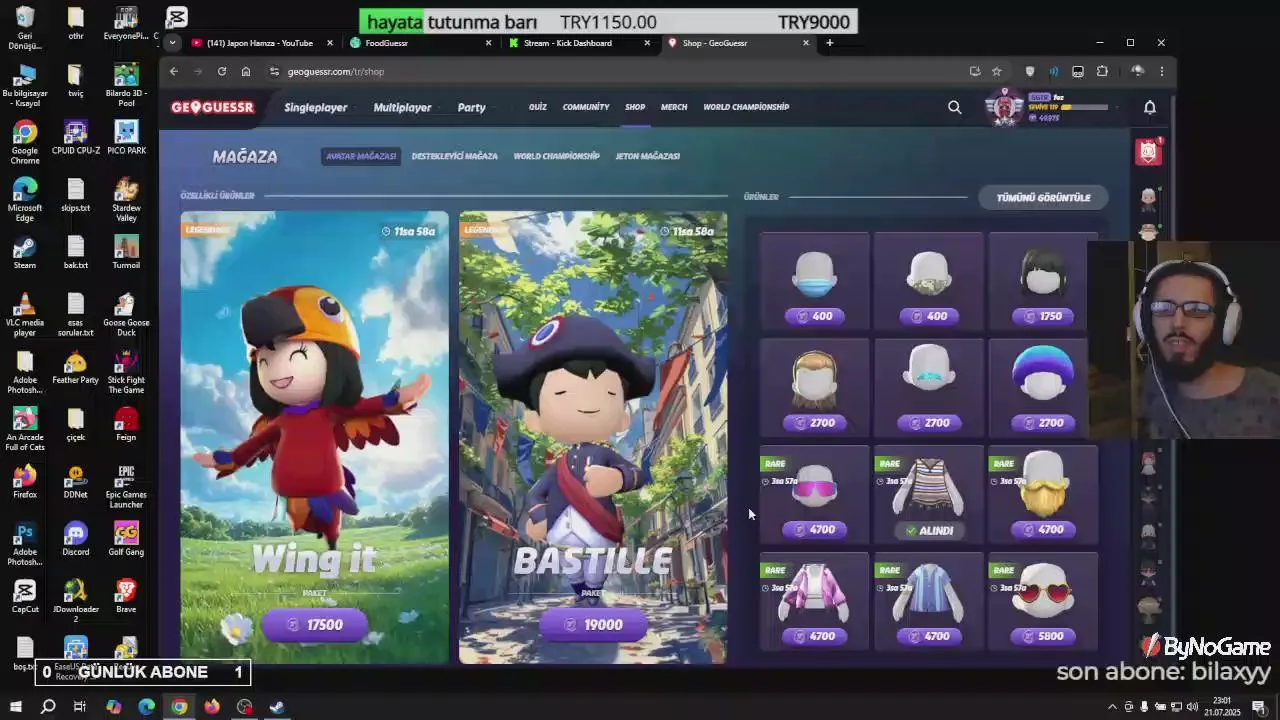Open Golf Gang desktop icon
1280x720 pixels.
point(126,539)
